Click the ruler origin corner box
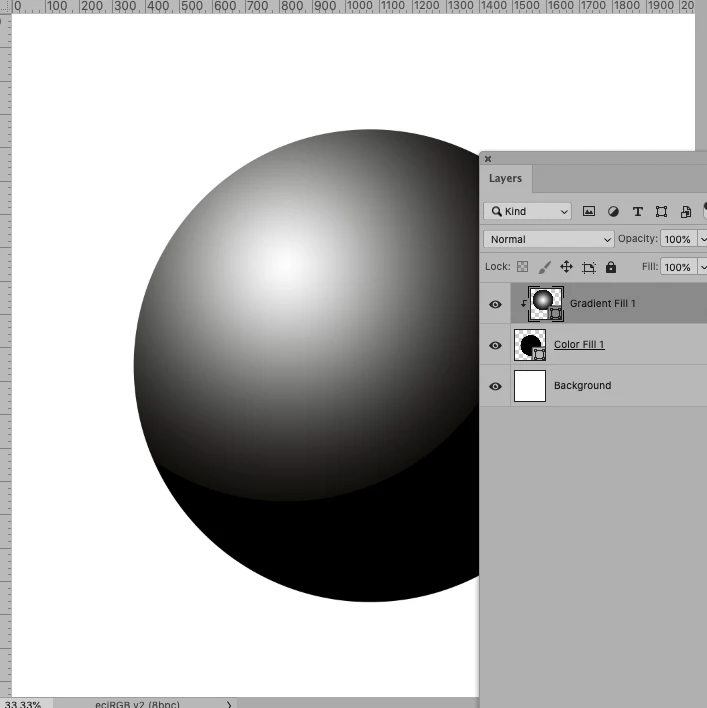707x708 pixels. tap(5, 7)
